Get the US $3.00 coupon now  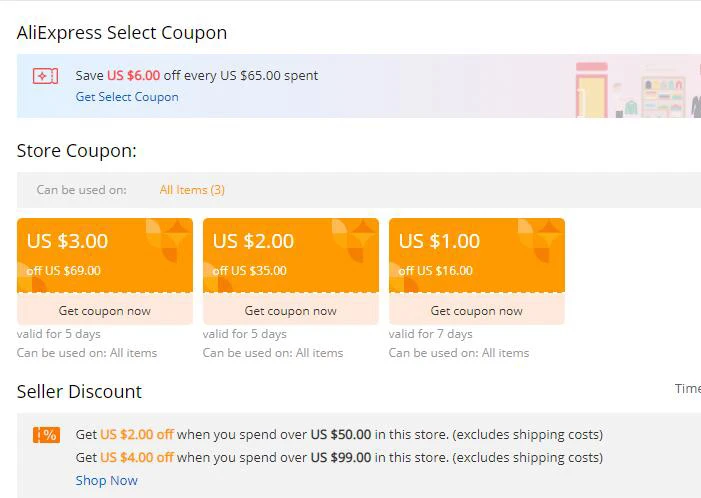[105, 311]
